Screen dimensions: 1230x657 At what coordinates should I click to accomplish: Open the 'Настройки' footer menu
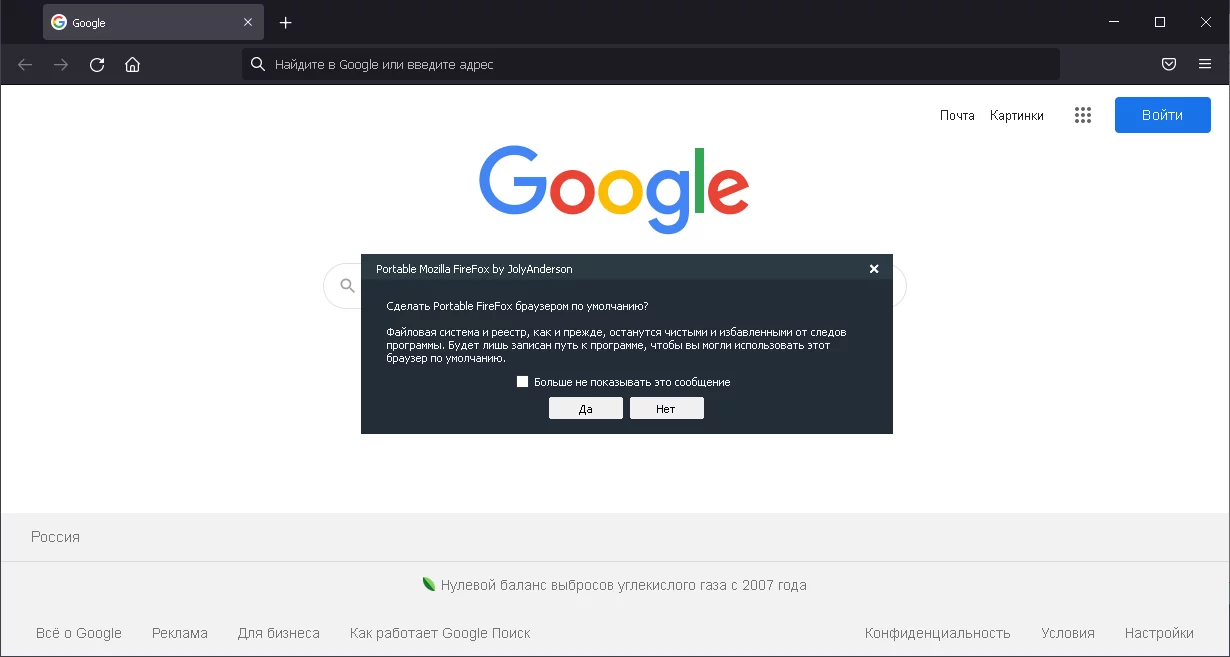click(1159, 633)
